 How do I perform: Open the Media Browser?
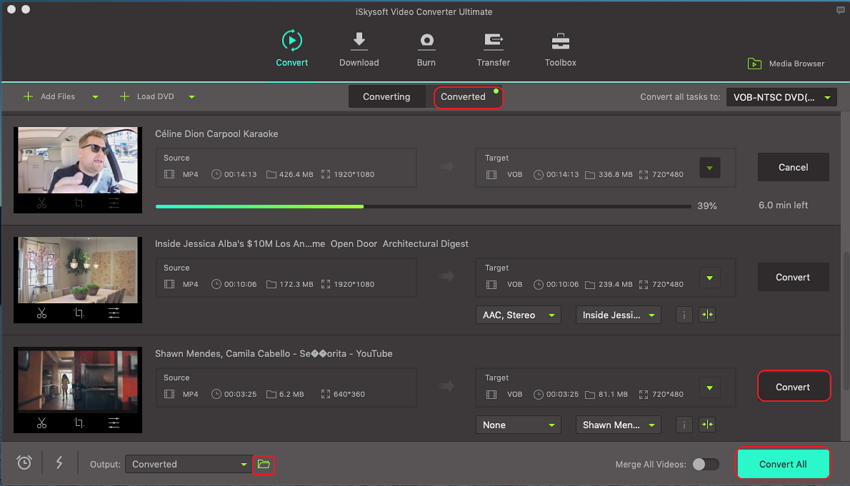pyautogui.click(x=786, y=64)
